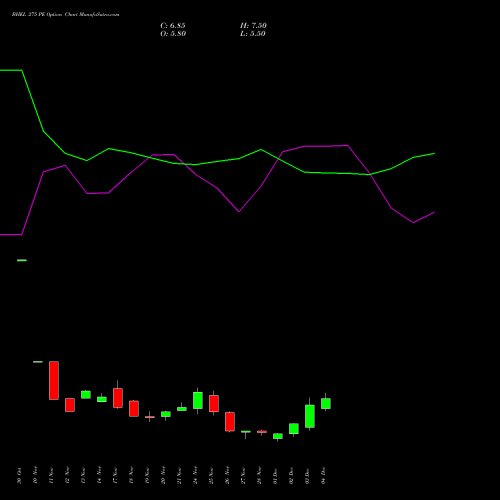This screenshot has width=500, height=500.
Task: Select the '26 Nov' date label
Action: pos(227,476)
